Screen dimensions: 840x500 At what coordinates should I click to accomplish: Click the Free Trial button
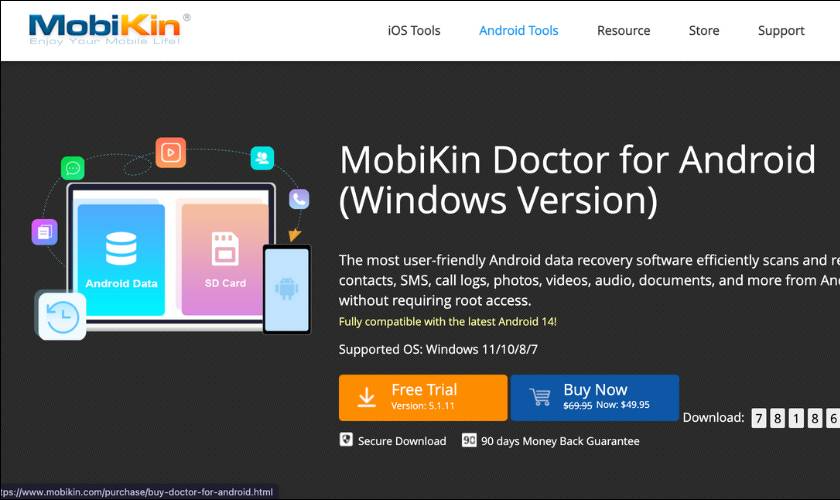pyautogui.click(x=423, y=398)
